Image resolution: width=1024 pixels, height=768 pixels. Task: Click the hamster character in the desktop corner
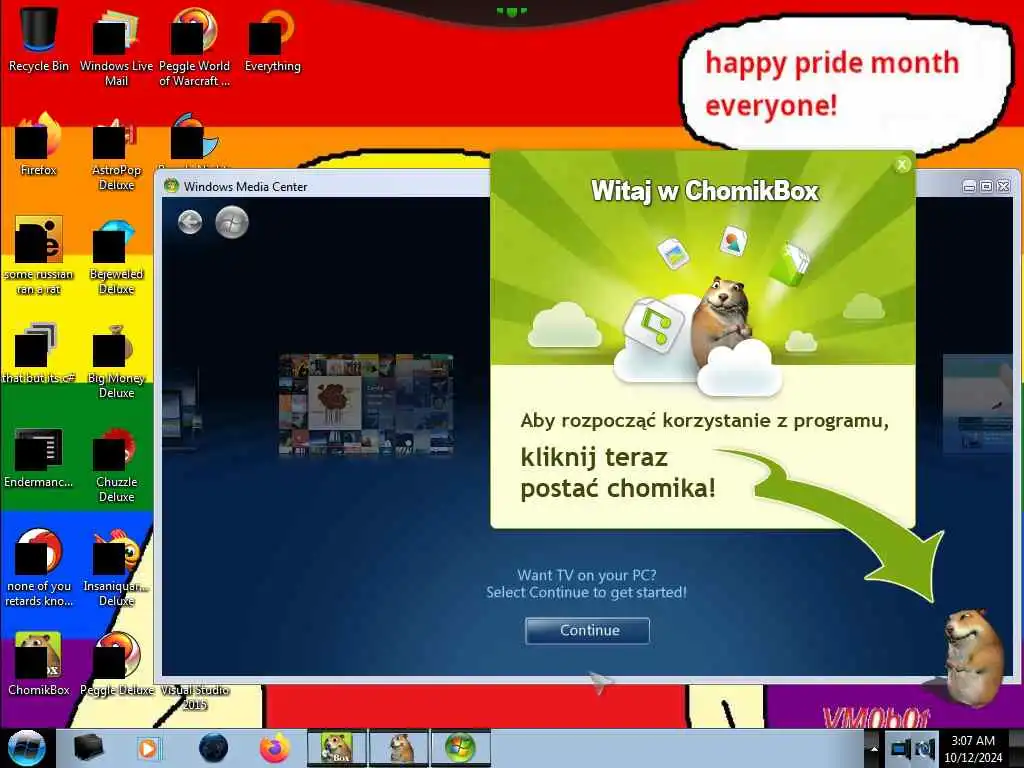pos(972,656)
